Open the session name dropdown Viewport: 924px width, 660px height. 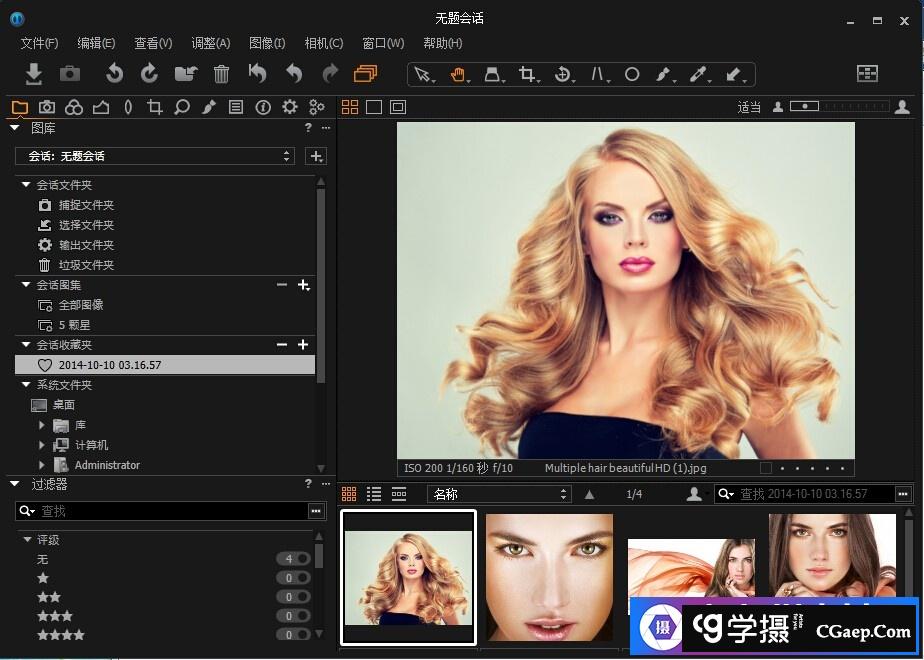[x=154, y=156]
